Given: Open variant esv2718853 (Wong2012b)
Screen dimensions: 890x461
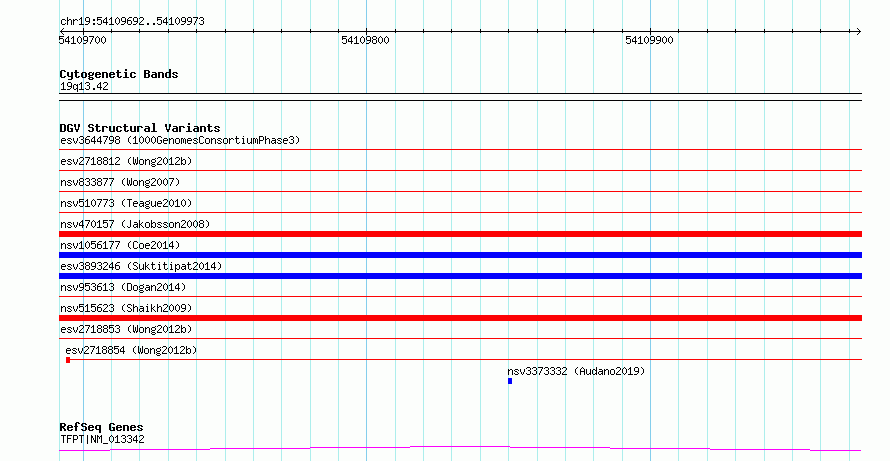Looking at the screenshot, I should click(x=126, y=329).
